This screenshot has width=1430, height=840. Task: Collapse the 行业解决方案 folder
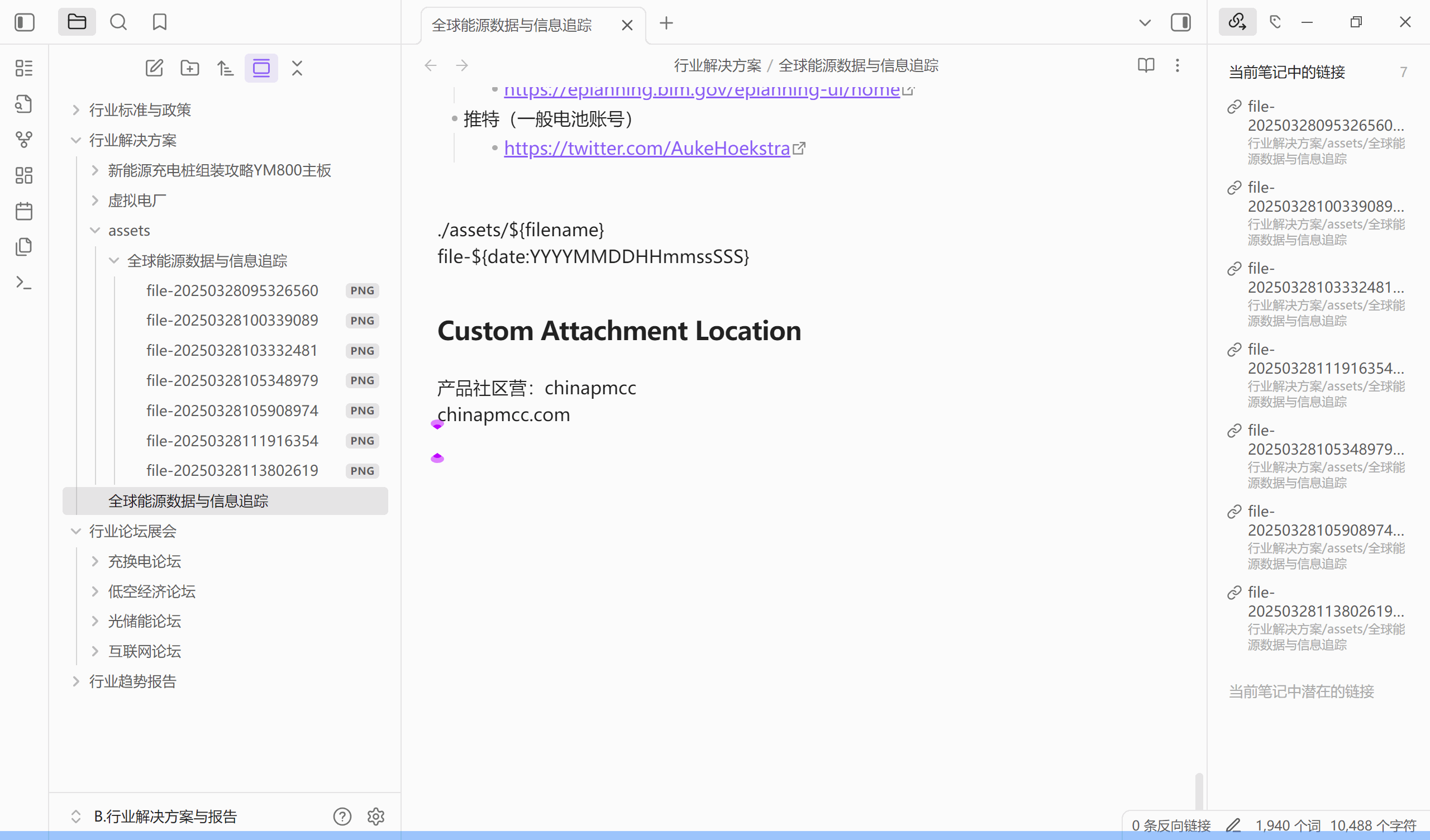[76, 140]
